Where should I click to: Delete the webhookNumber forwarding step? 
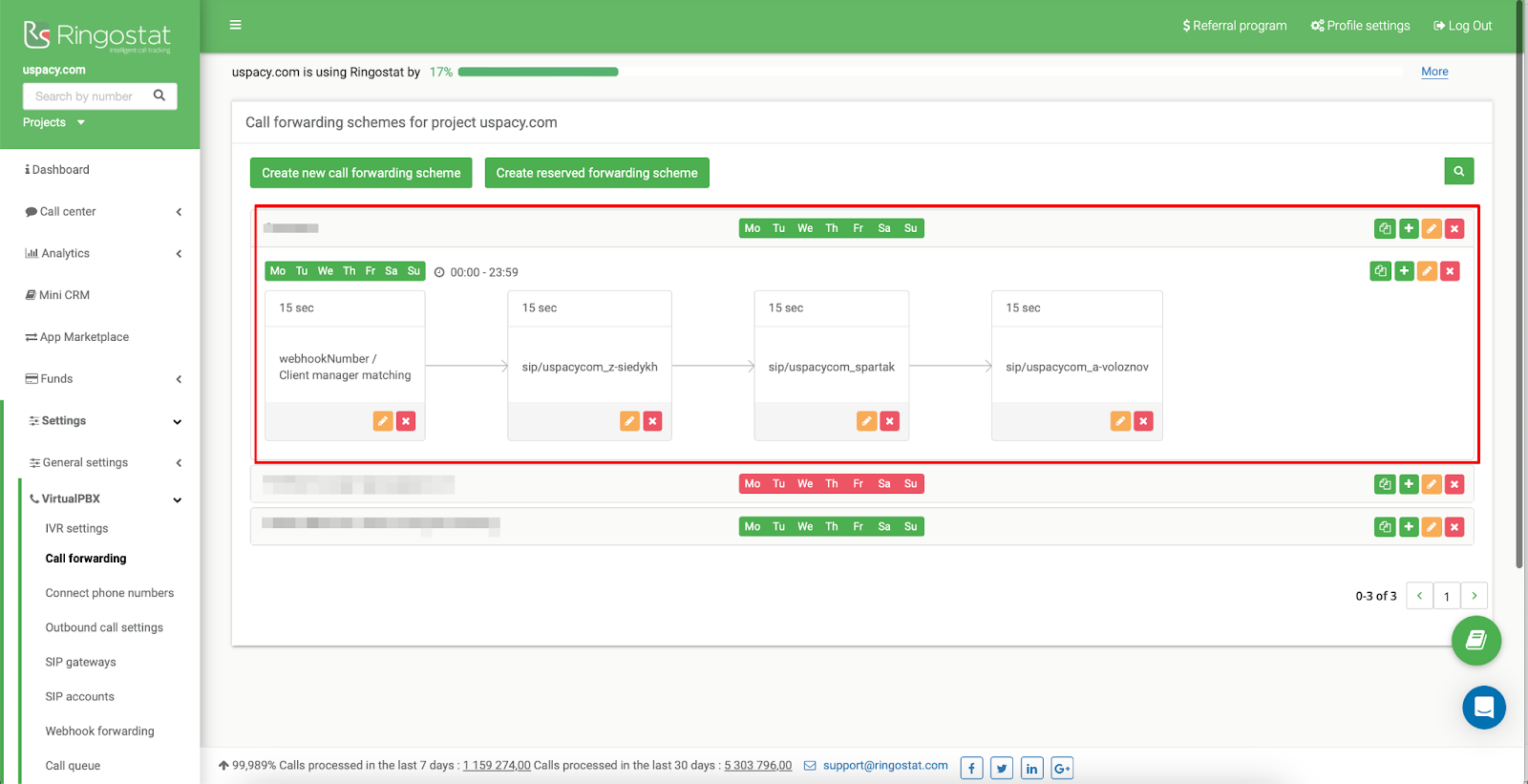tap(406, 421)
